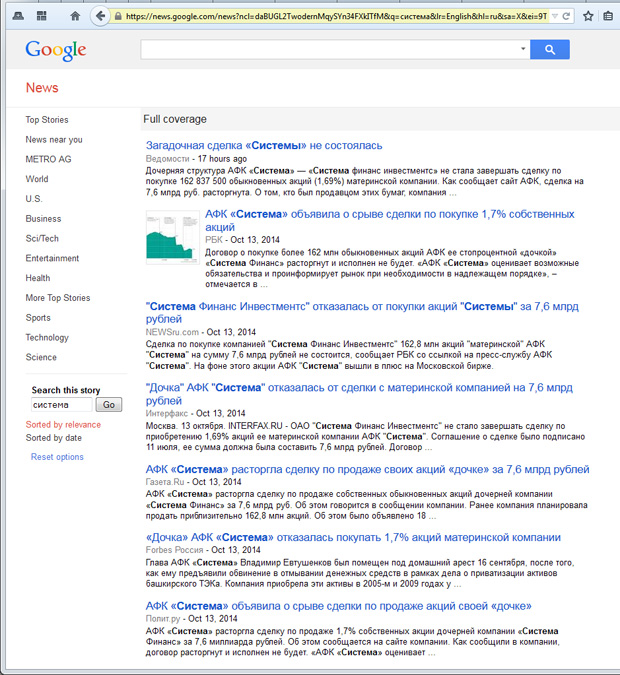Click the Google logo
The height and width of the screenshot is (675, 620).
click(x=56, y=50)
